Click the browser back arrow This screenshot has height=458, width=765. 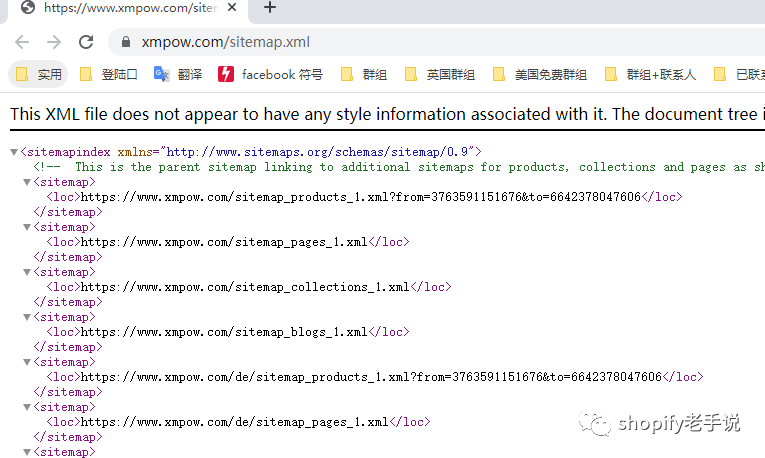(22, 42)
